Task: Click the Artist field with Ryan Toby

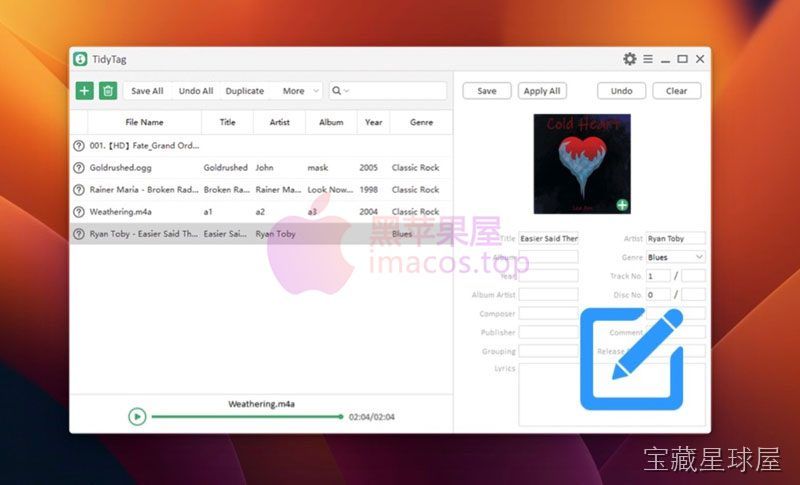Action: point(676,238)
